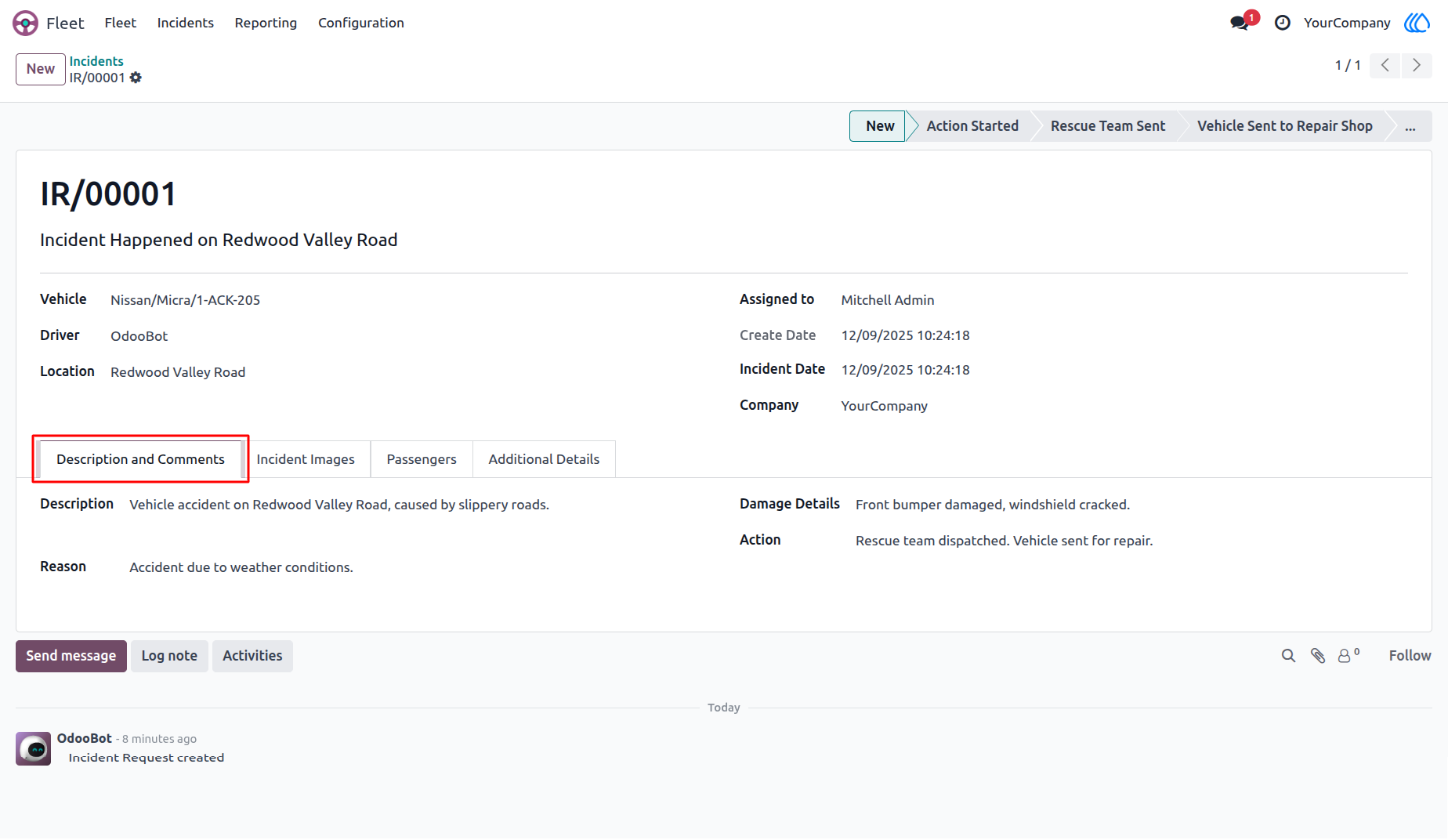Image resolution: width=1448 pixels, height=840 pixels.
Task: Click the Vehicle field Nissan/Micra/1-ACK-205
Action: click(185, 300)
